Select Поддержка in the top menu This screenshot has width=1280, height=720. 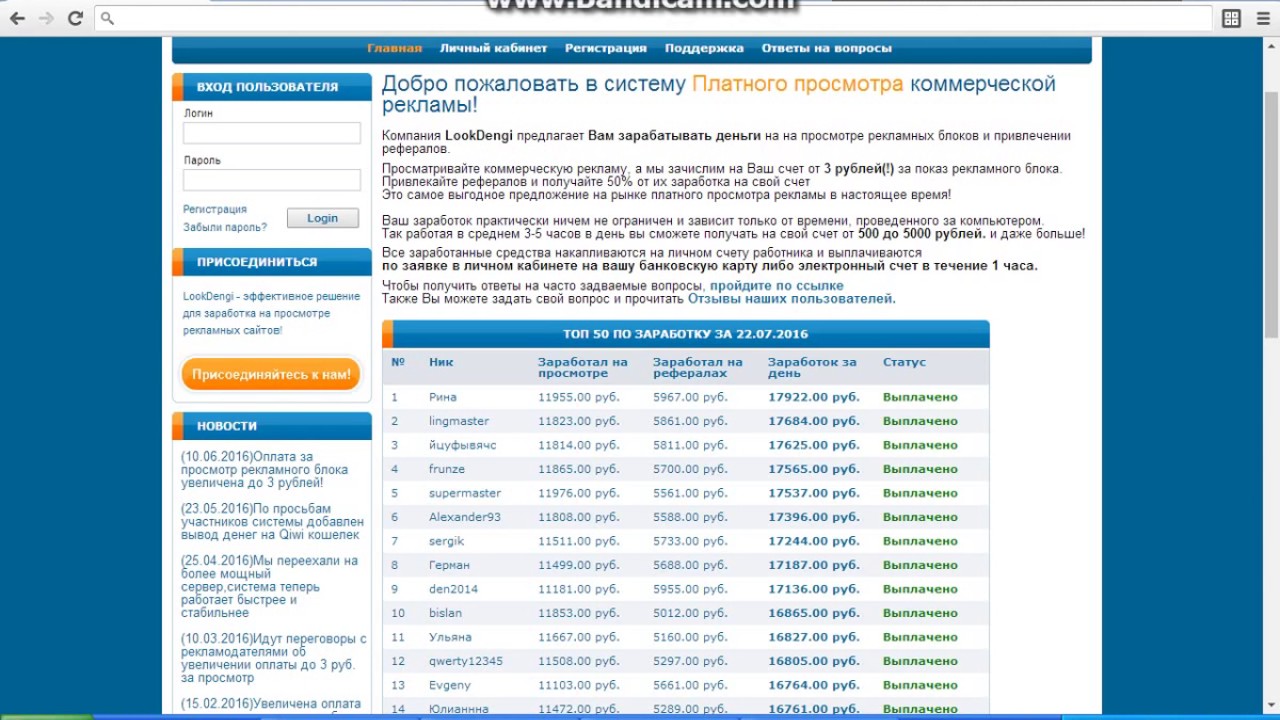pyautogui.click(x=704, y=48)
